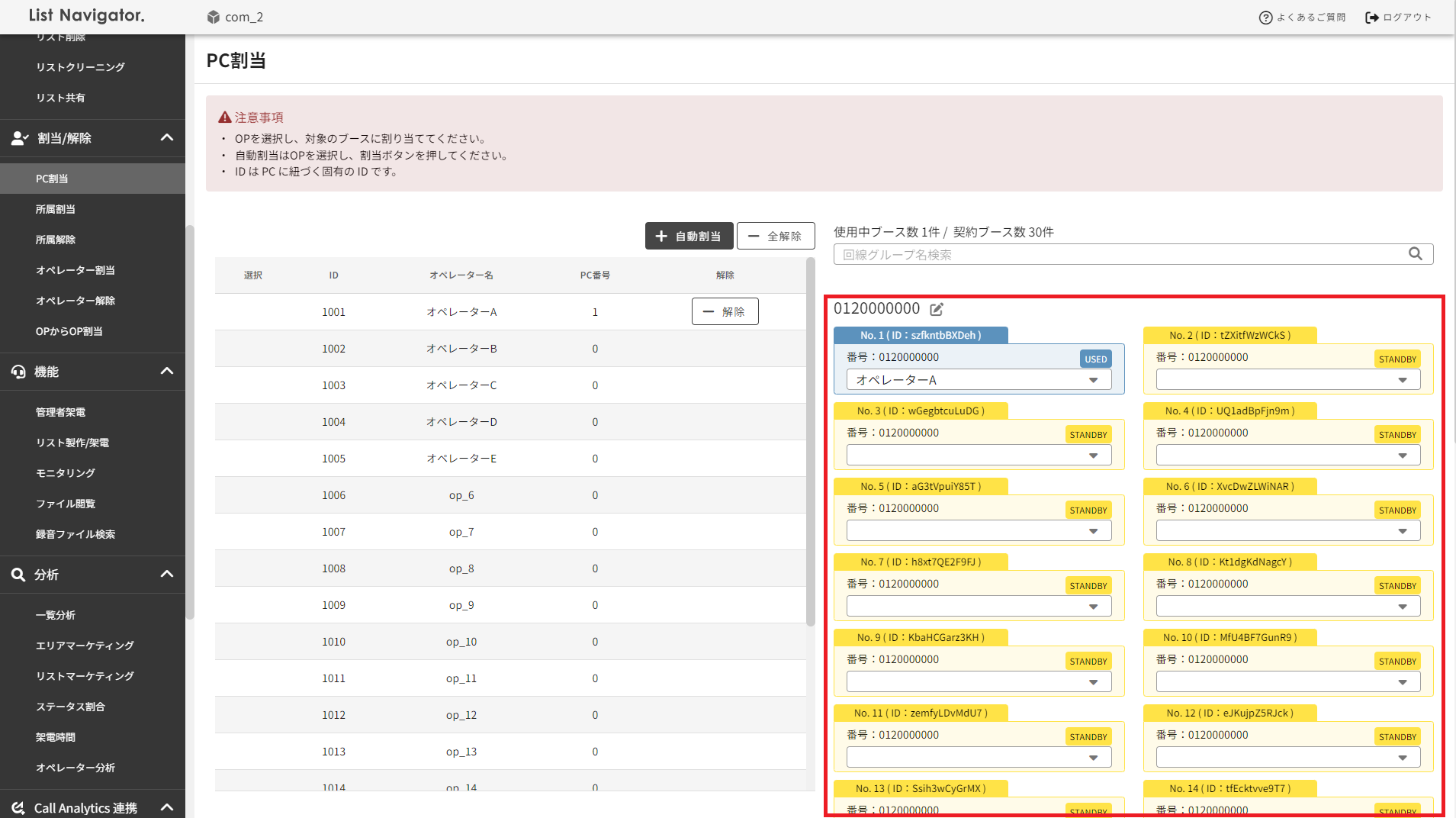The height and width of the screenshot is (818, 1456).
Task: Collapse the Call Analytics 連携 section
Action: click(167, 808)
